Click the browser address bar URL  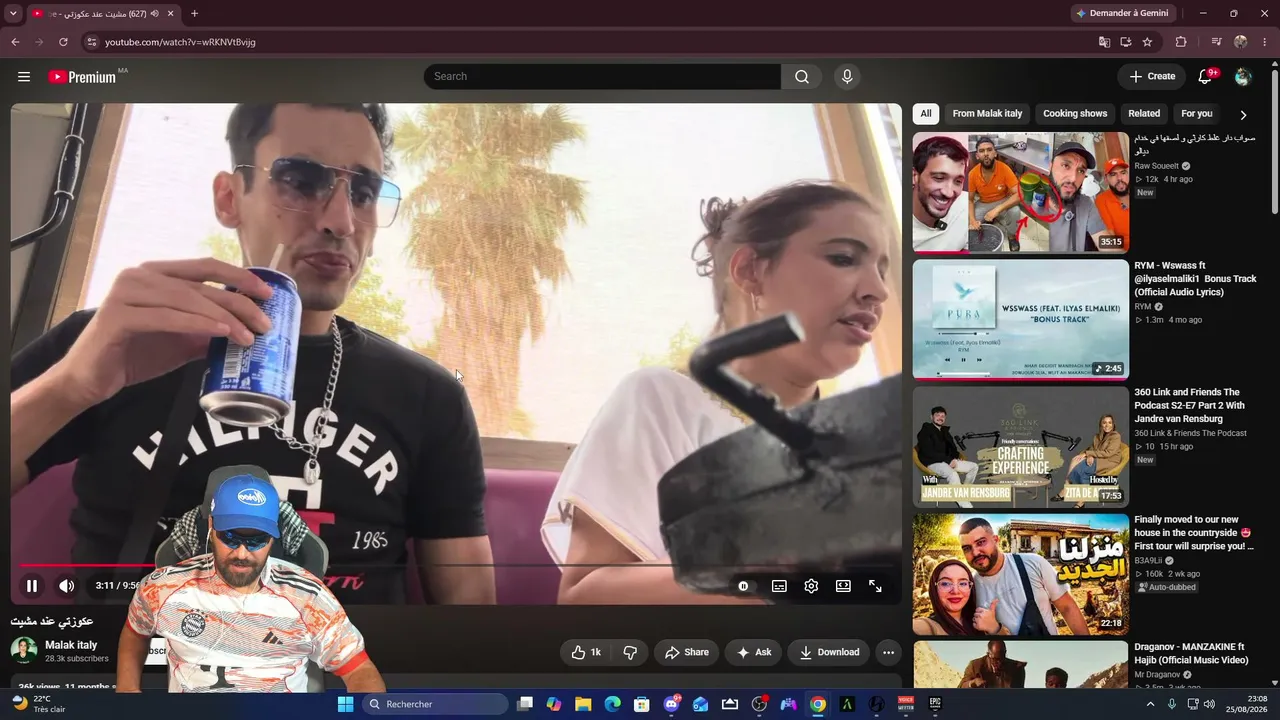point(180,42)
